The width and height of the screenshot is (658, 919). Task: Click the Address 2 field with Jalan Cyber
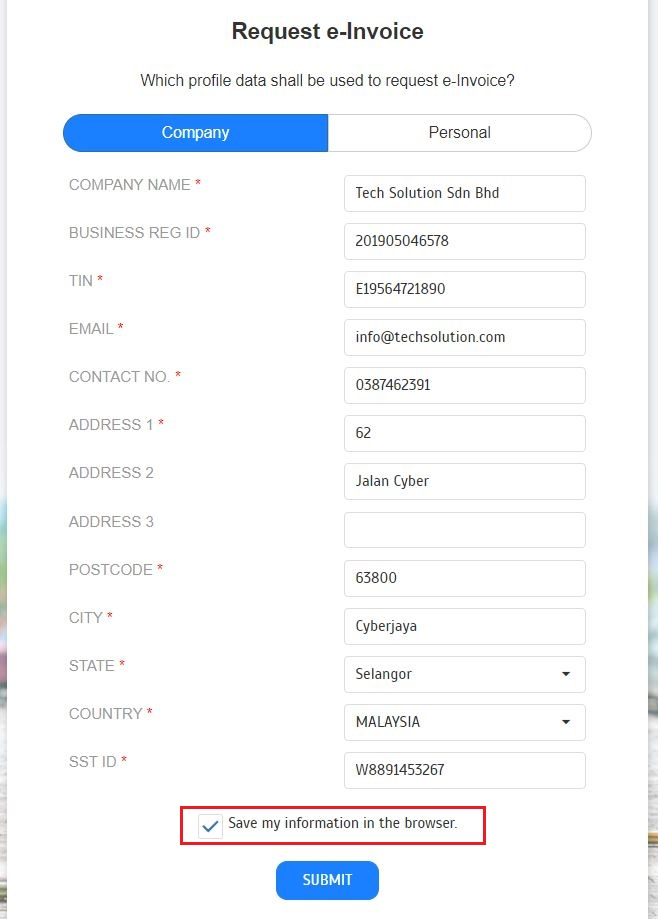pos(464,481)
